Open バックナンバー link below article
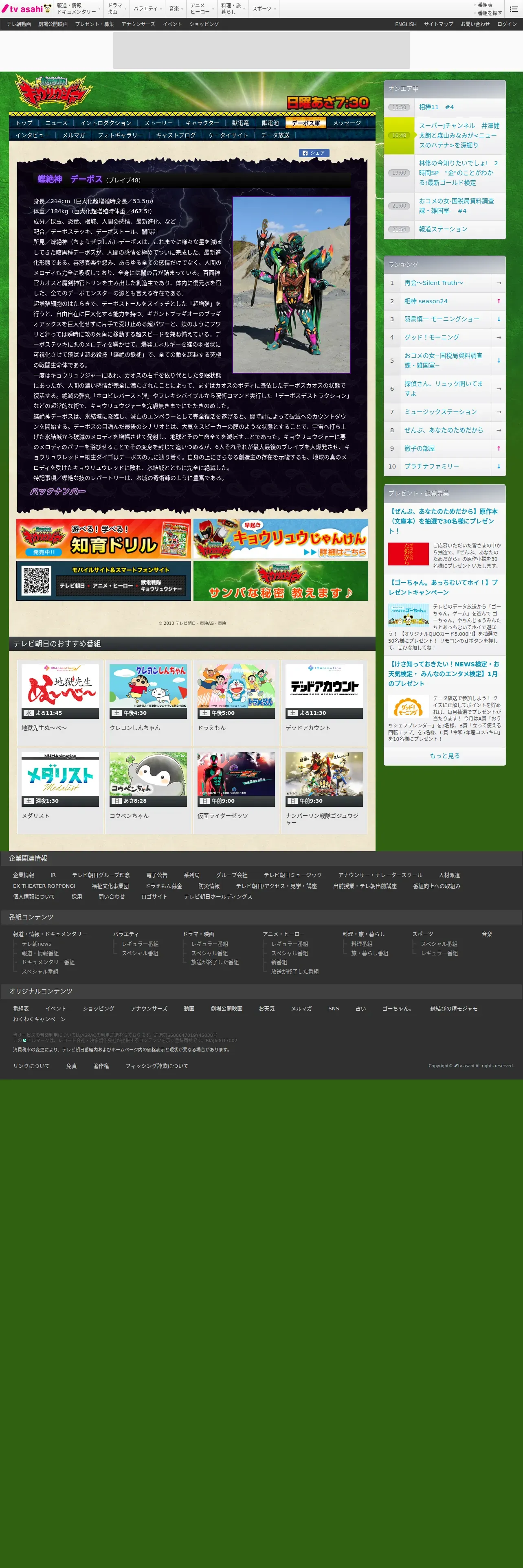Viewport: 523px width, 1568px height. [x=58, y=491]
